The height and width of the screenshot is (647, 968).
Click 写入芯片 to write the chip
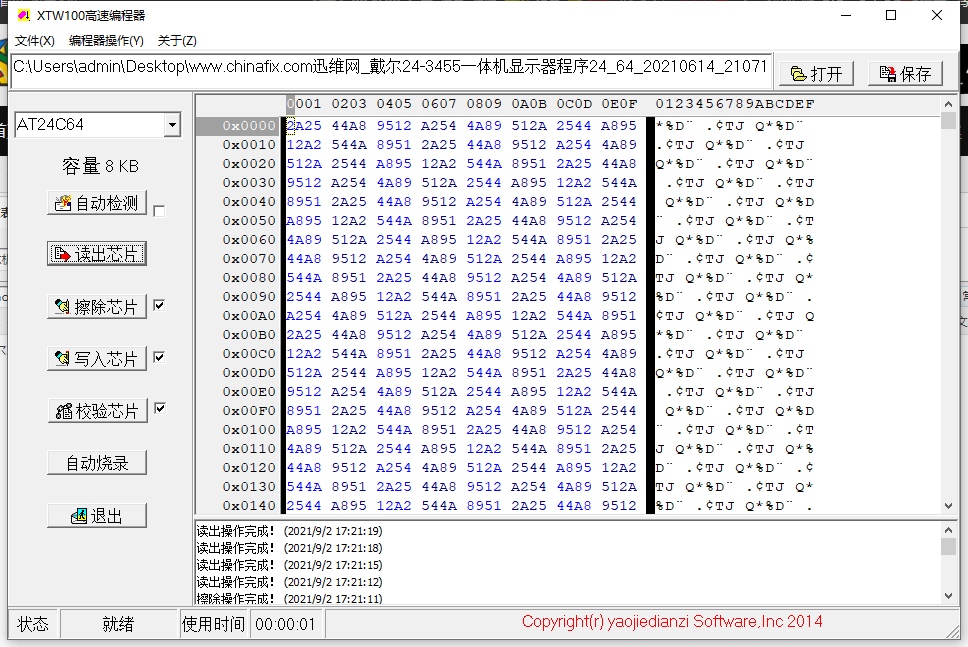coord(97,358)
